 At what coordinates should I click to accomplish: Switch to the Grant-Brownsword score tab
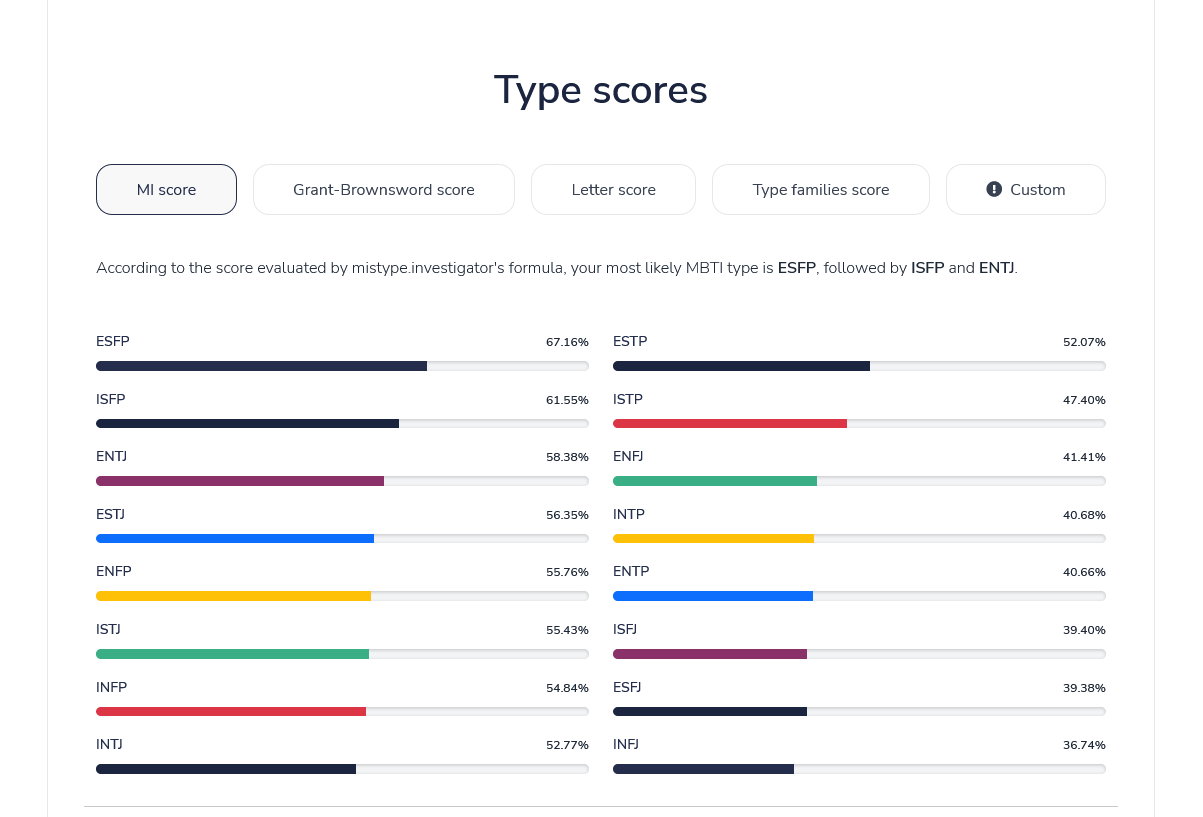(384, 189)
